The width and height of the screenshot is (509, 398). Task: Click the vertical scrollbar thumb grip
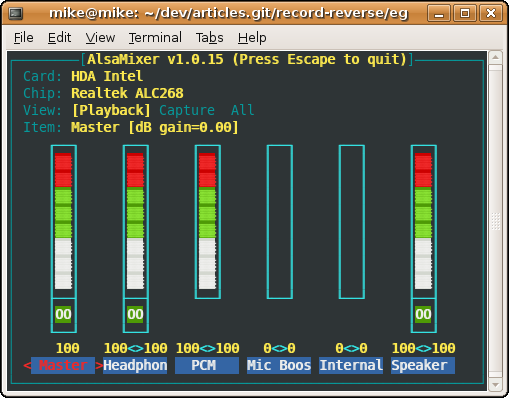(x=495, y=221)
